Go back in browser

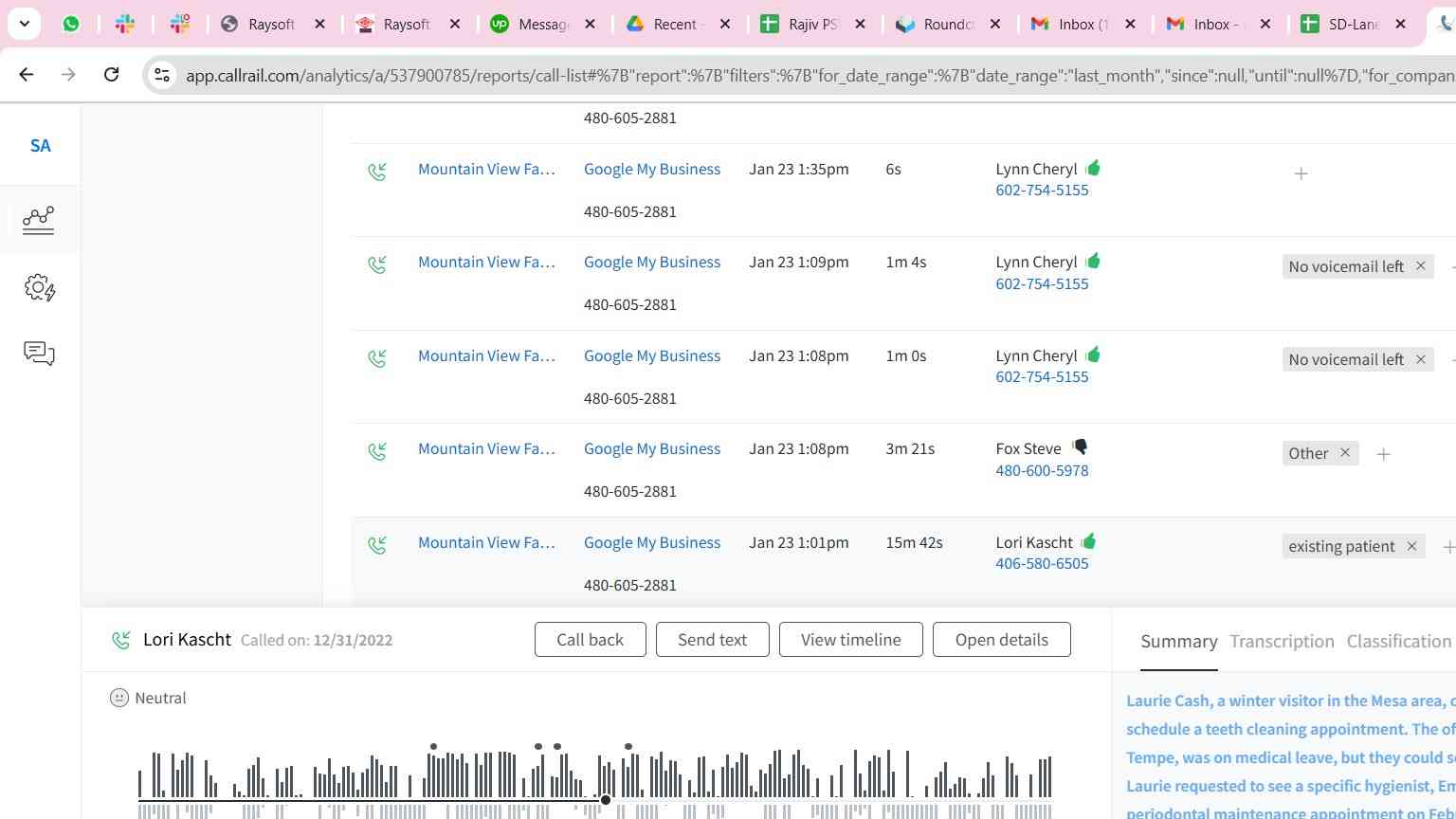coord(27,74)
